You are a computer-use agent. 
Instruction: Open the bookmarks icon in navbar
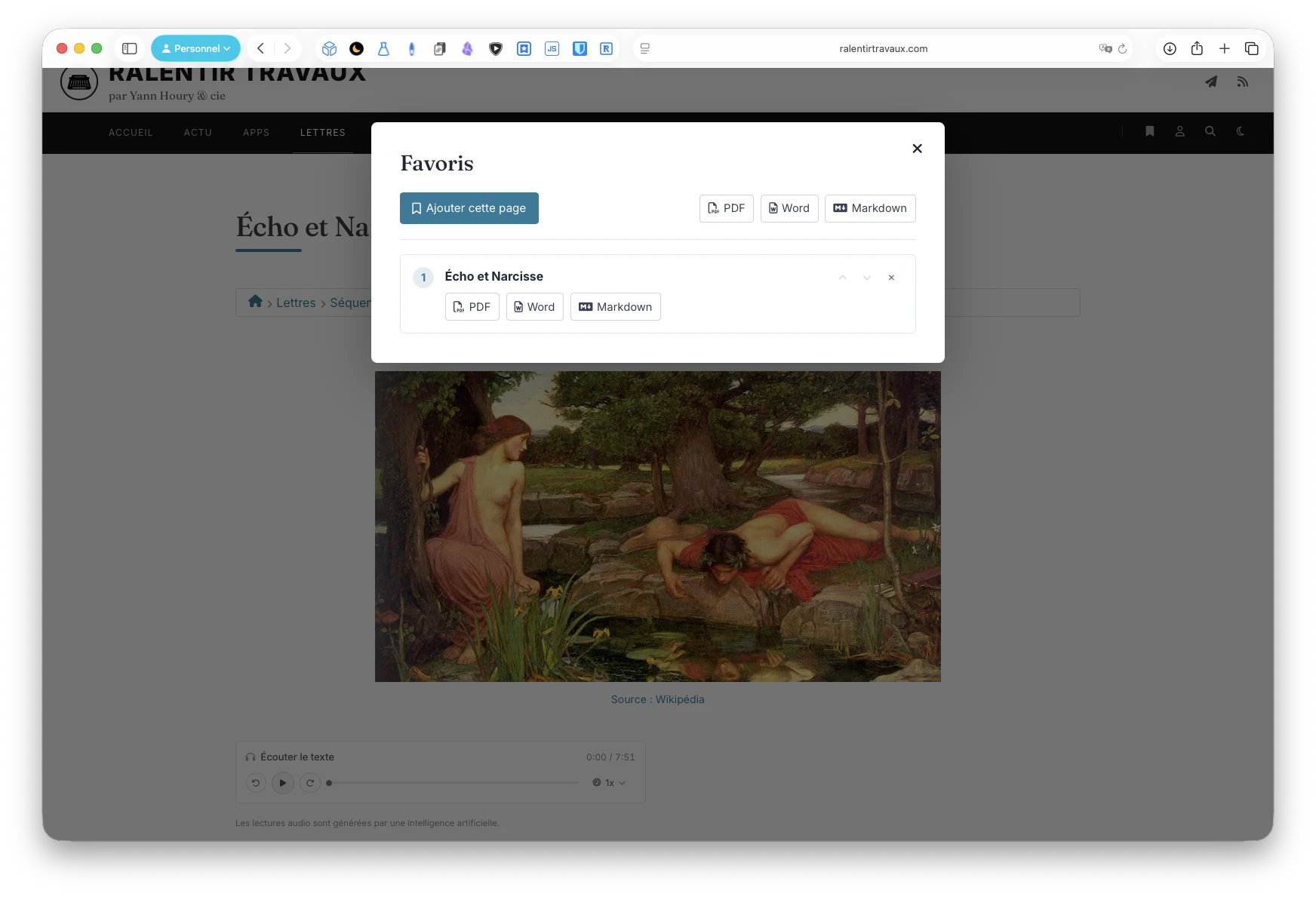[x=1150, y=131]
